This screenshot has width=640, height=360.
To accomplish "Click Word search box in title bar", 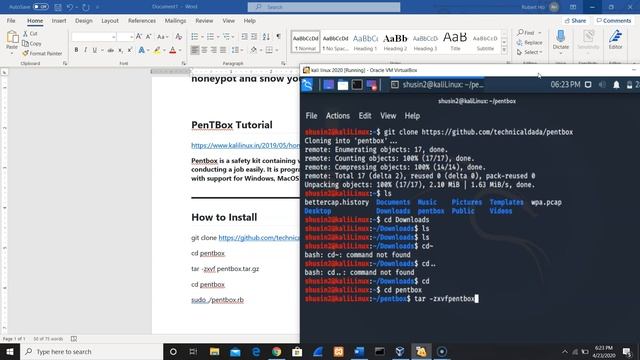I will point(324,7).
